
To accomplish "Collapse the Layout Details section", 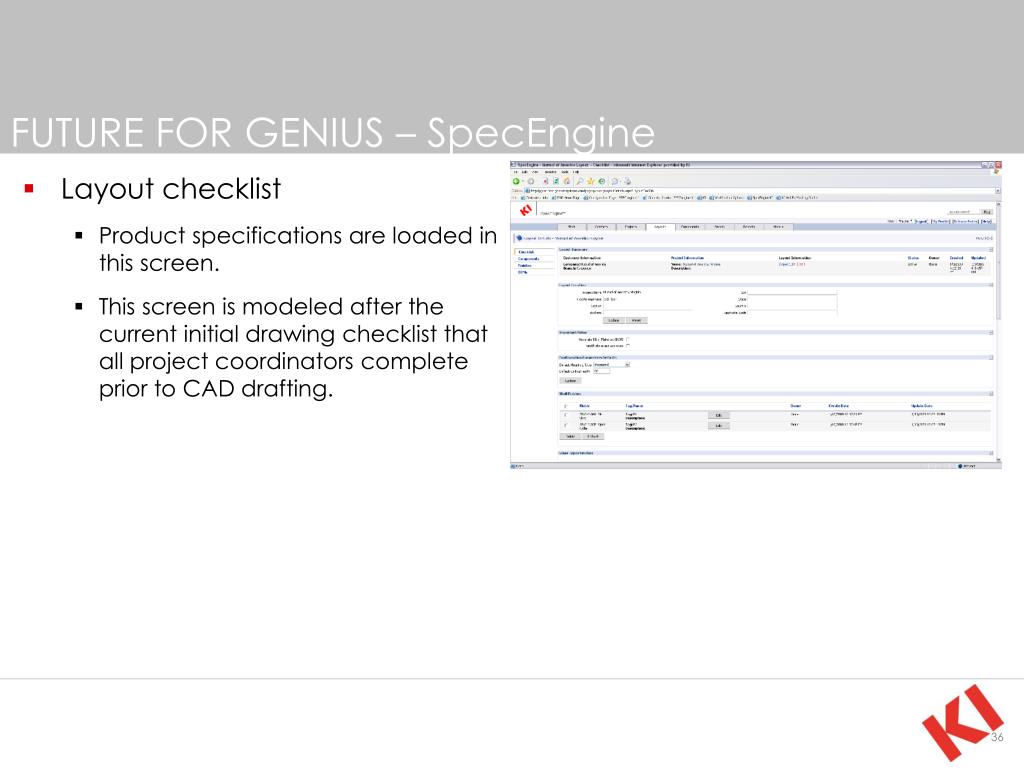I will pos(991,285).
